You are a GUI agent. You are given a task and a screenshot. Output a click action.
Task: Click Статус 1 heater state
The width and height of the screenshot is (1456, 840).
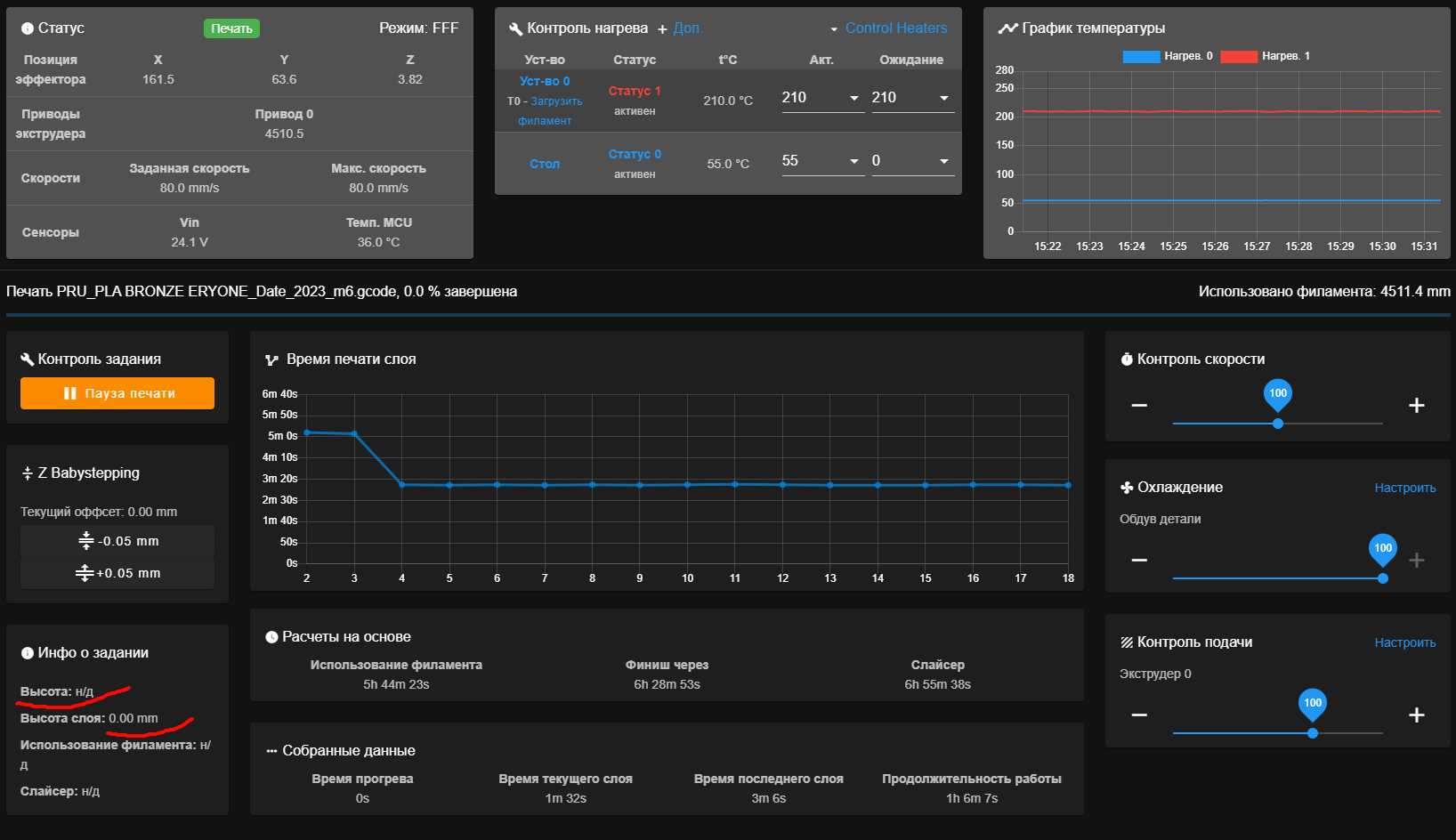(x=635, y=91)
